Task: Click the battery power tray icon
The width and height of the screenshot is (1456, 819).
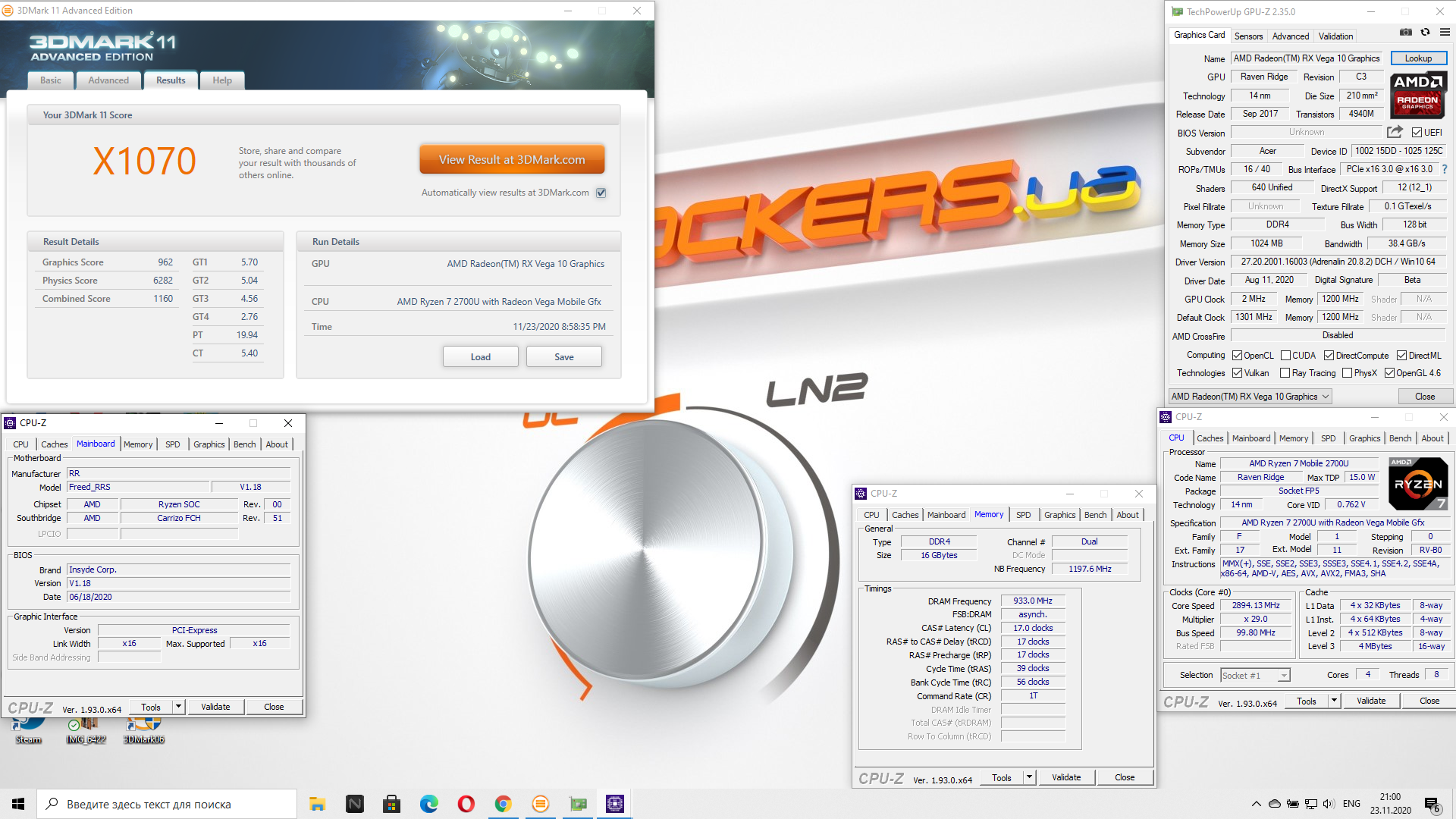Action: coord(1293,804)
